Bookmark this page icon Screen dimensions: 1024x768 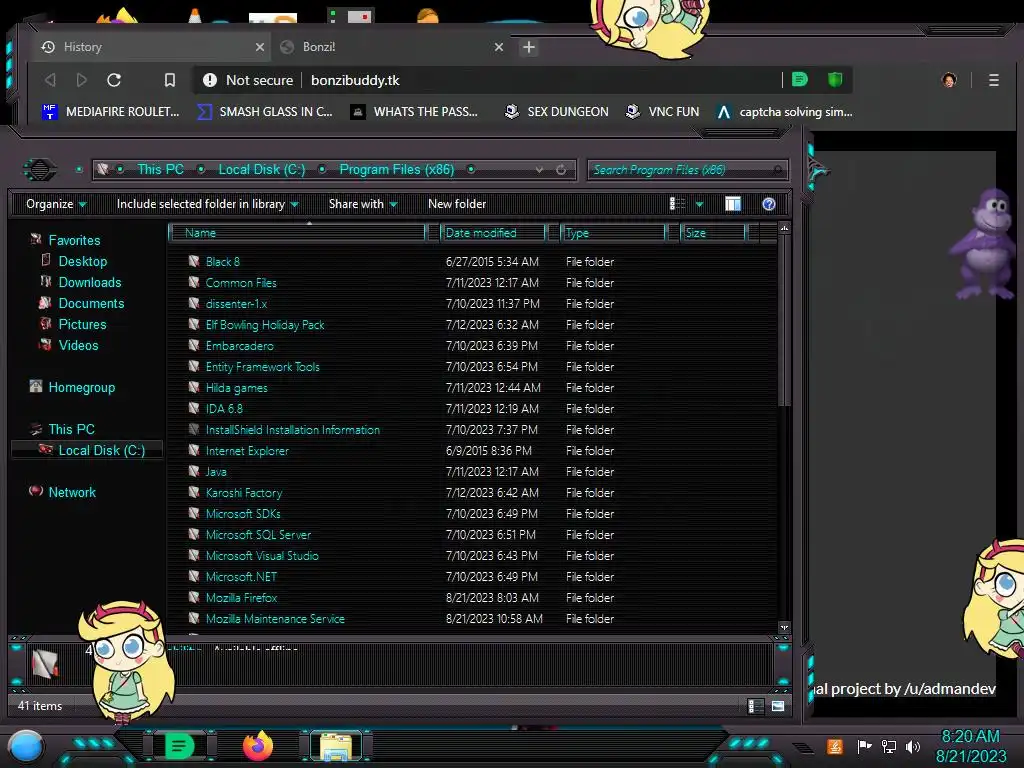170,80
